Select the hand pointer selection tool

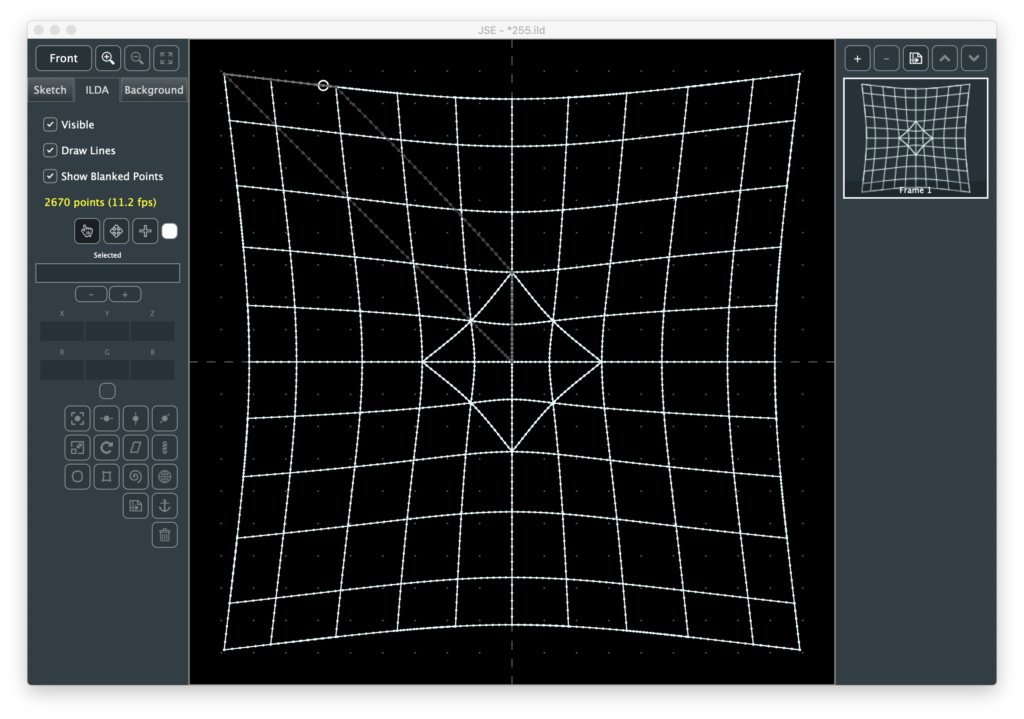pyautogui.click(x=87, y=231)
